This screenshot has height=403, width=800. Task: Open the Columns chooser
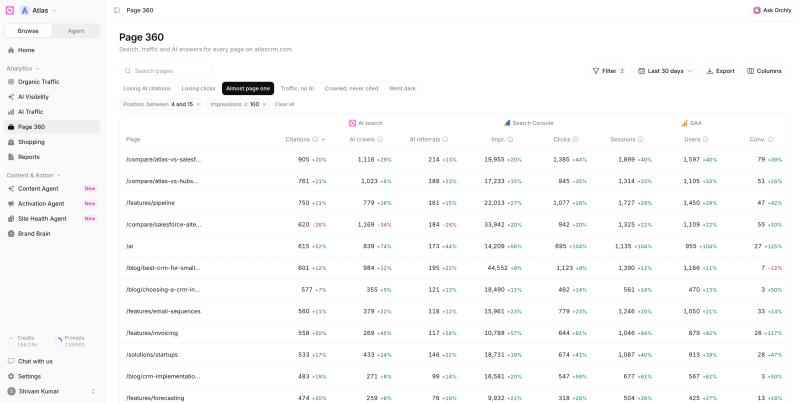click(x=764, y=71)
